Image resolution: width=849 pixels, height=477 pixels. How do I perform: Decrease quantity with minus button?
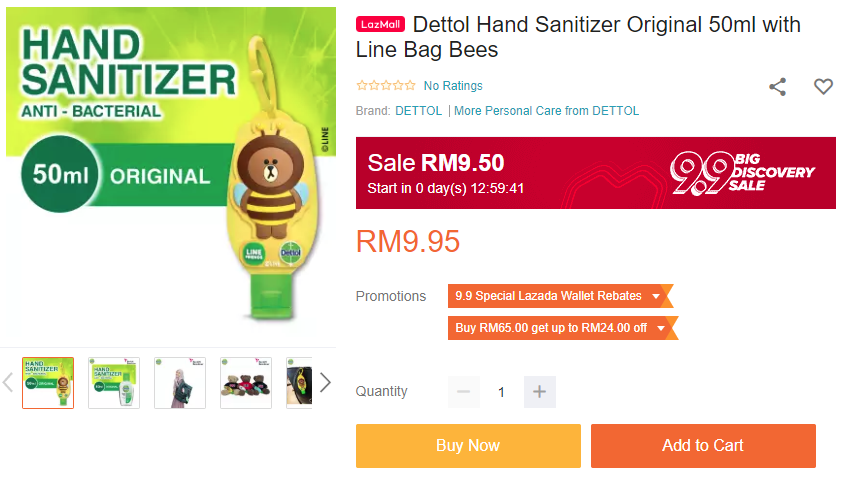point(463,391)
